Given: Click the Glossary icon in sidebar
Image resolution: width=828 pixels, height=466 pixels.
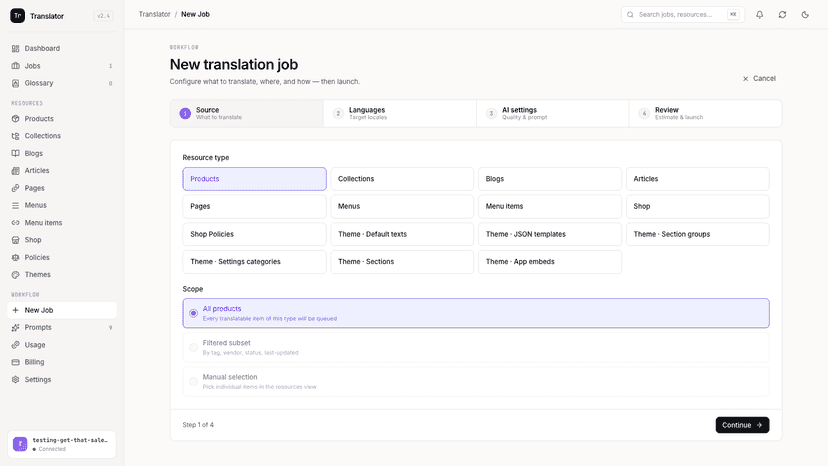Looking at the screenshot, I should point(15,83).
